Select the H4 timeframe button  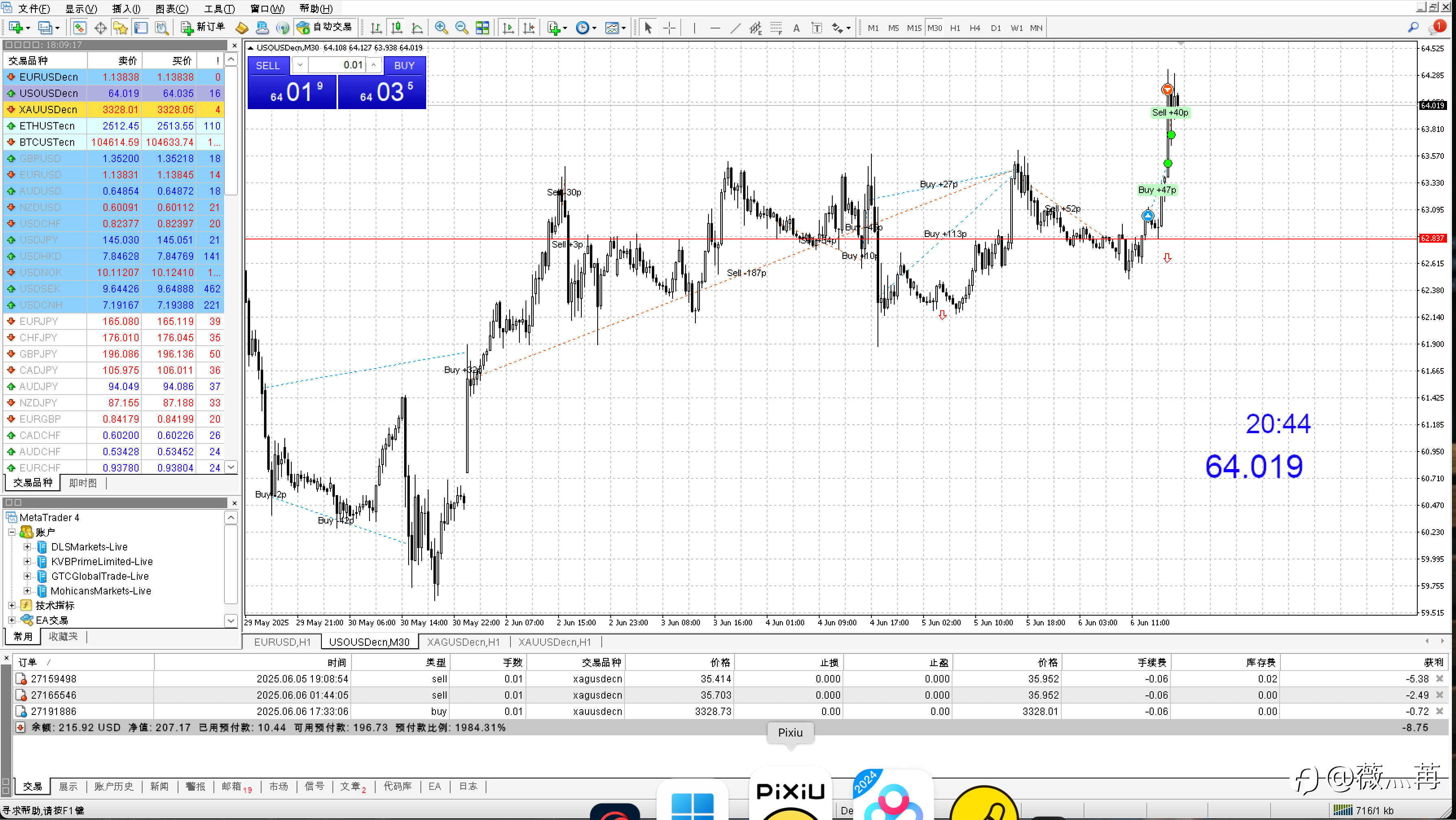tap(974, 28)
